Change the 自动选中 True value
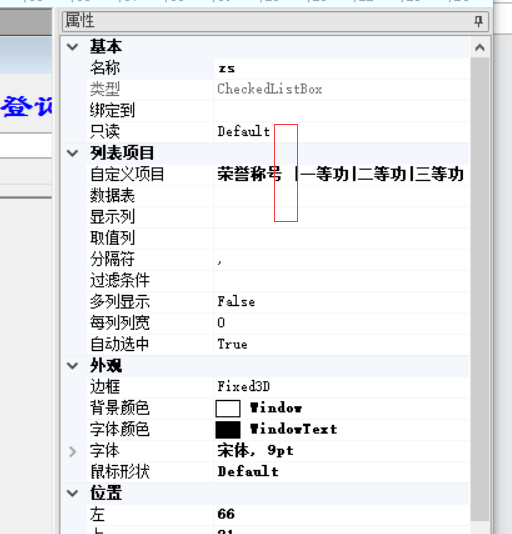Viewport: 512px width, 534px height. (x=341, y=344)
